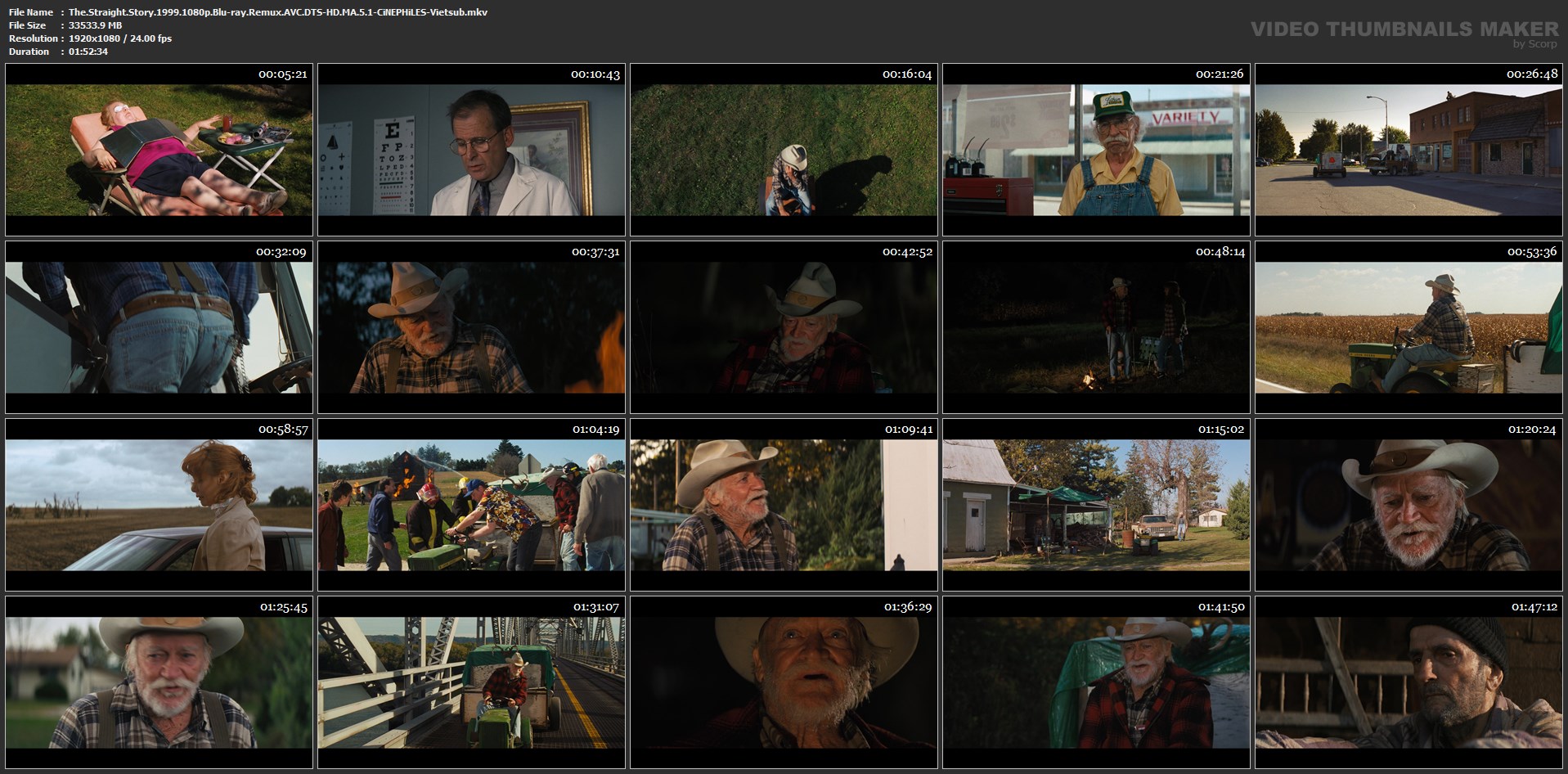This screenshot has height=774, width=1568.
Task: Select the cowboy hat frame 01:09:41
Action: click(784, 505)
